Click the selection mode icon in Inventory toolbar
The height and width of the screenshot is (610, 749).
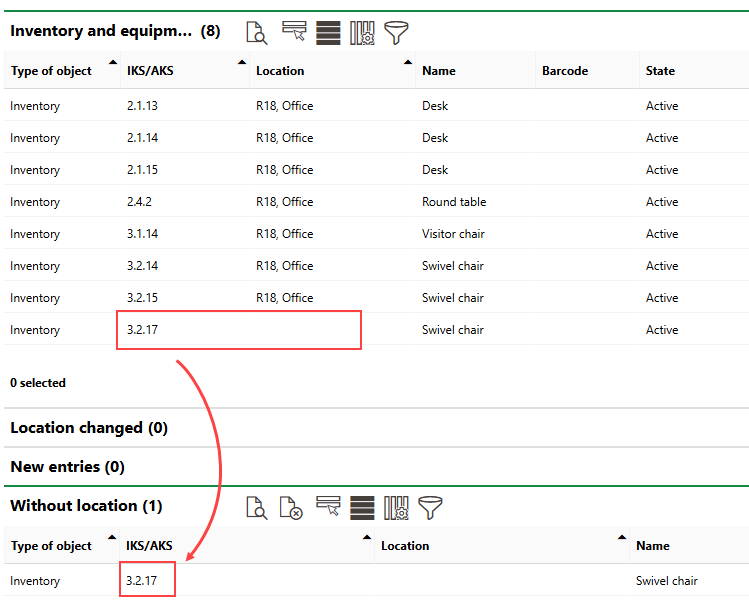pos(294,32)
